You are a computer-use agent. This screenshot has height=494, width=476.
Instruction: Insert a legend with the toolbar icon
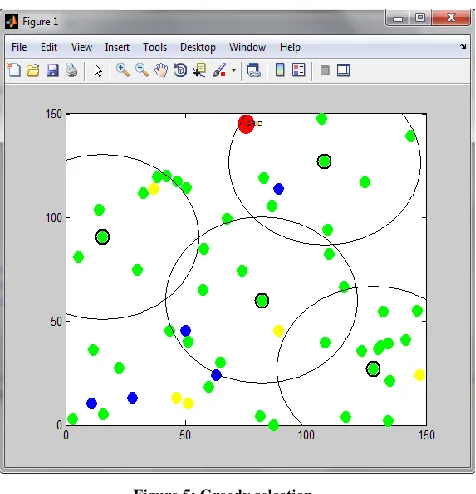coord(299,70)
